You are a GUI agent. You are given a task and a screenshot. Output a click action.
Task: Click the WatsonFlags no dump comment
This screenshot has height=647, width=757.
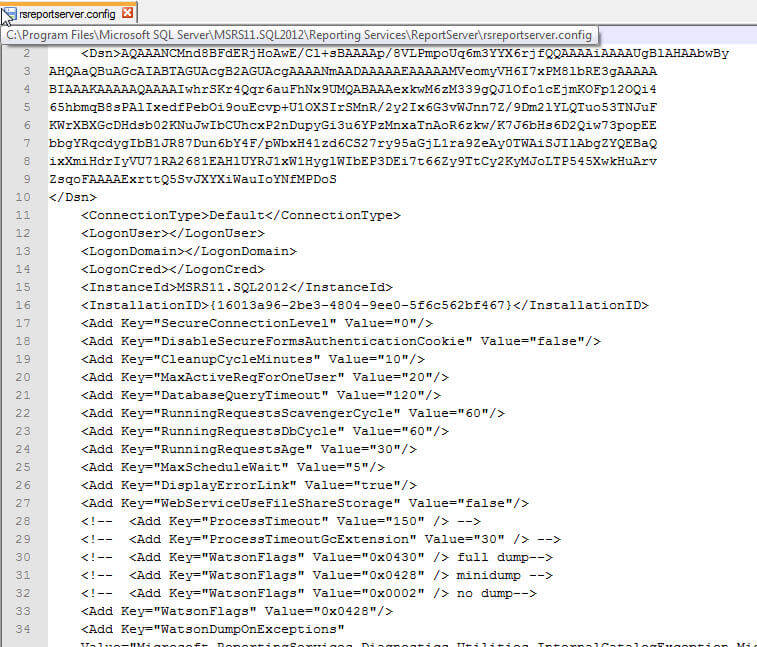click(x=308, y=593)
